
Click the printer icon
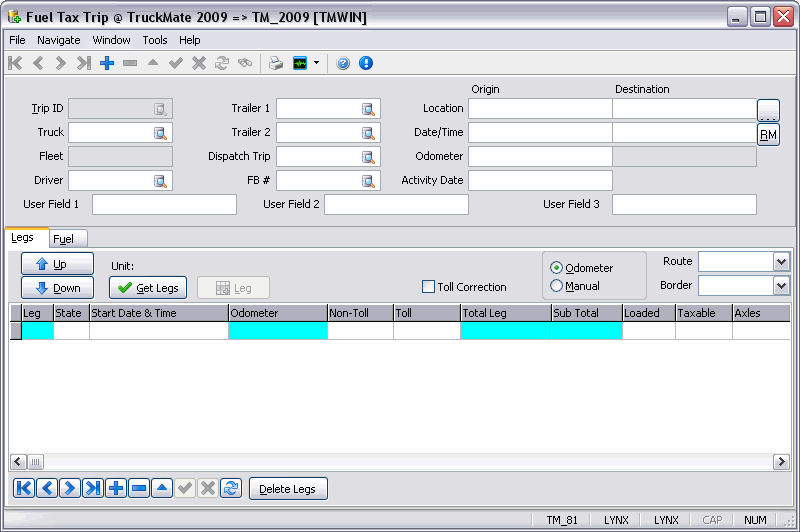click(x=276, y=63)
